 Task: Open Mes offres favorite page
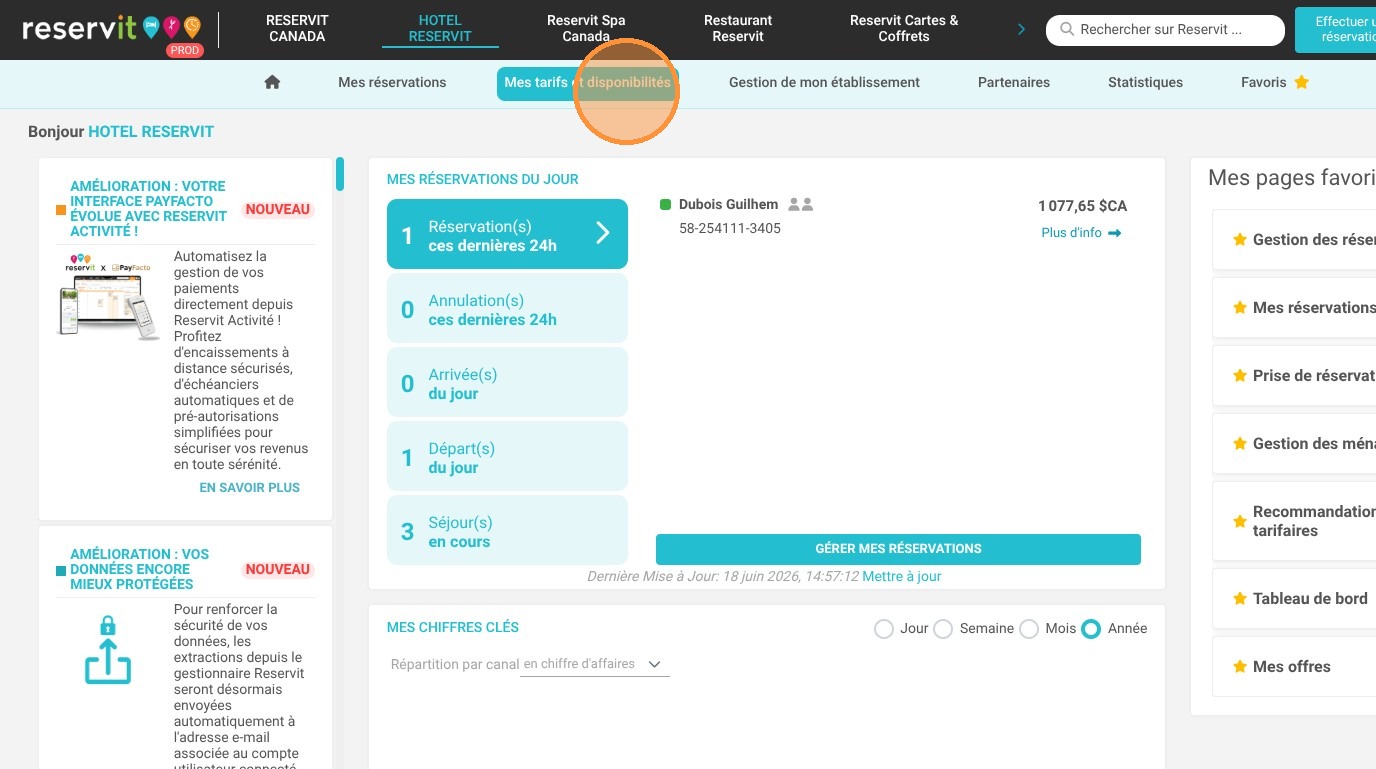tap(1294, 667)
